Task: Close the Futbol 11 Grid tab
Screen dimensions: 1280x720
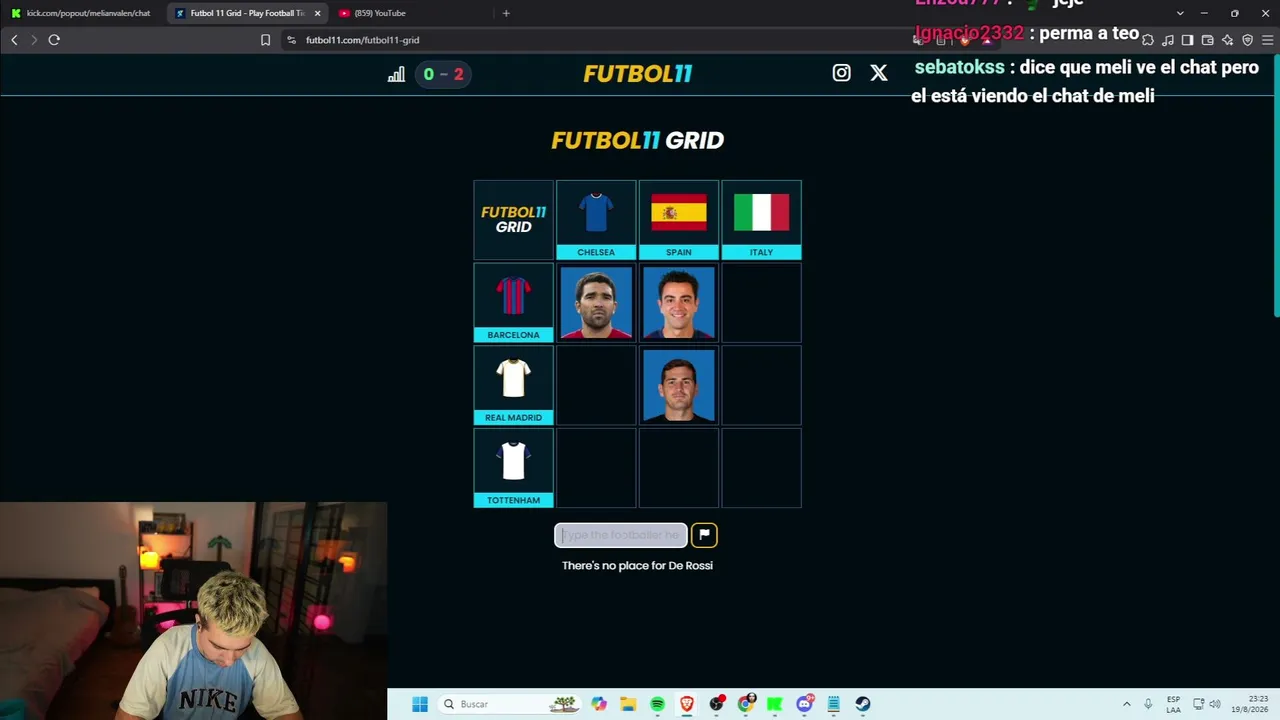Action: pos(318,13)
